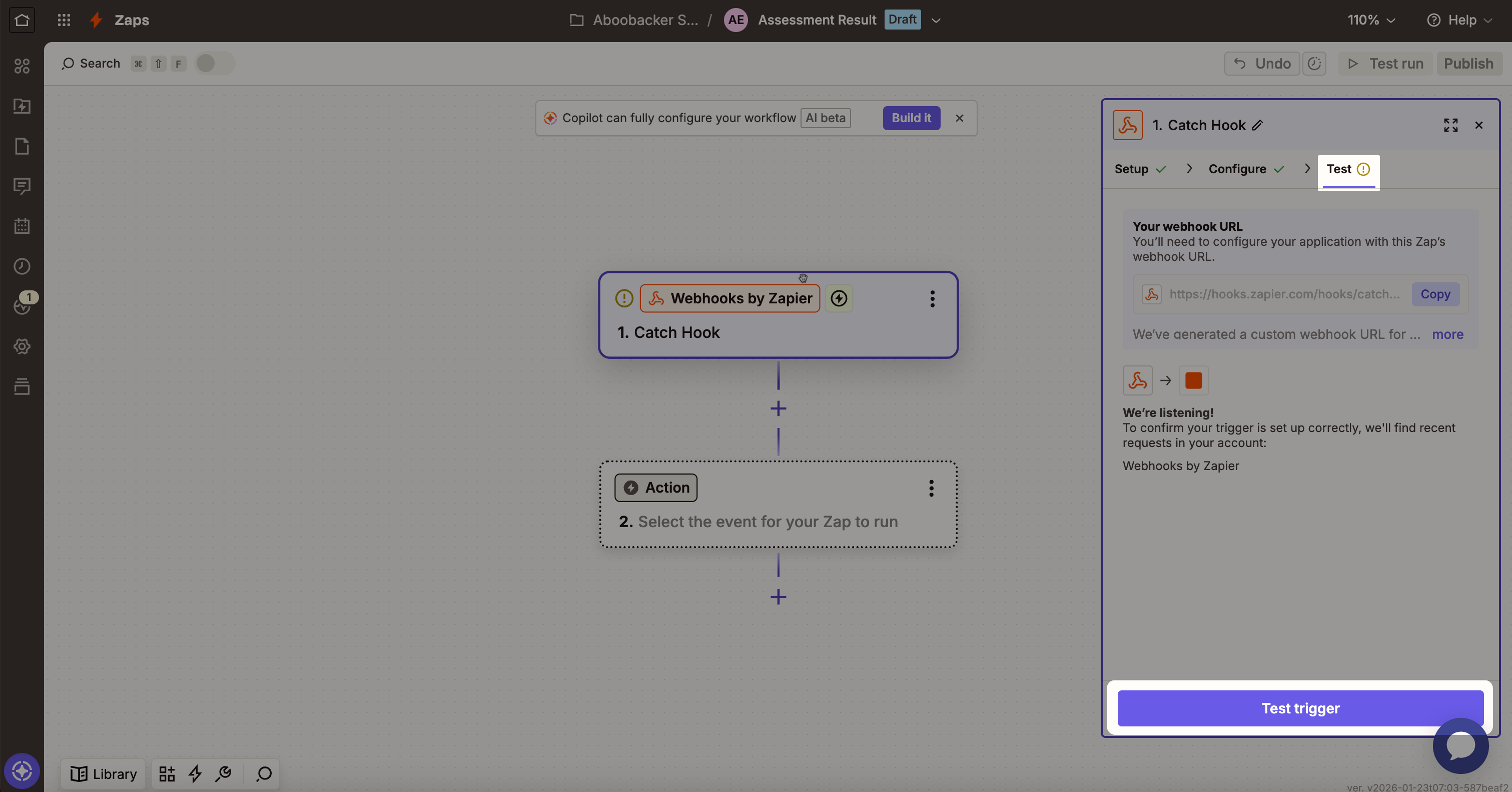The image size is (1512, 792).
Task: Click the lightning icon in bottom toolbar
Action: (195, 774)
